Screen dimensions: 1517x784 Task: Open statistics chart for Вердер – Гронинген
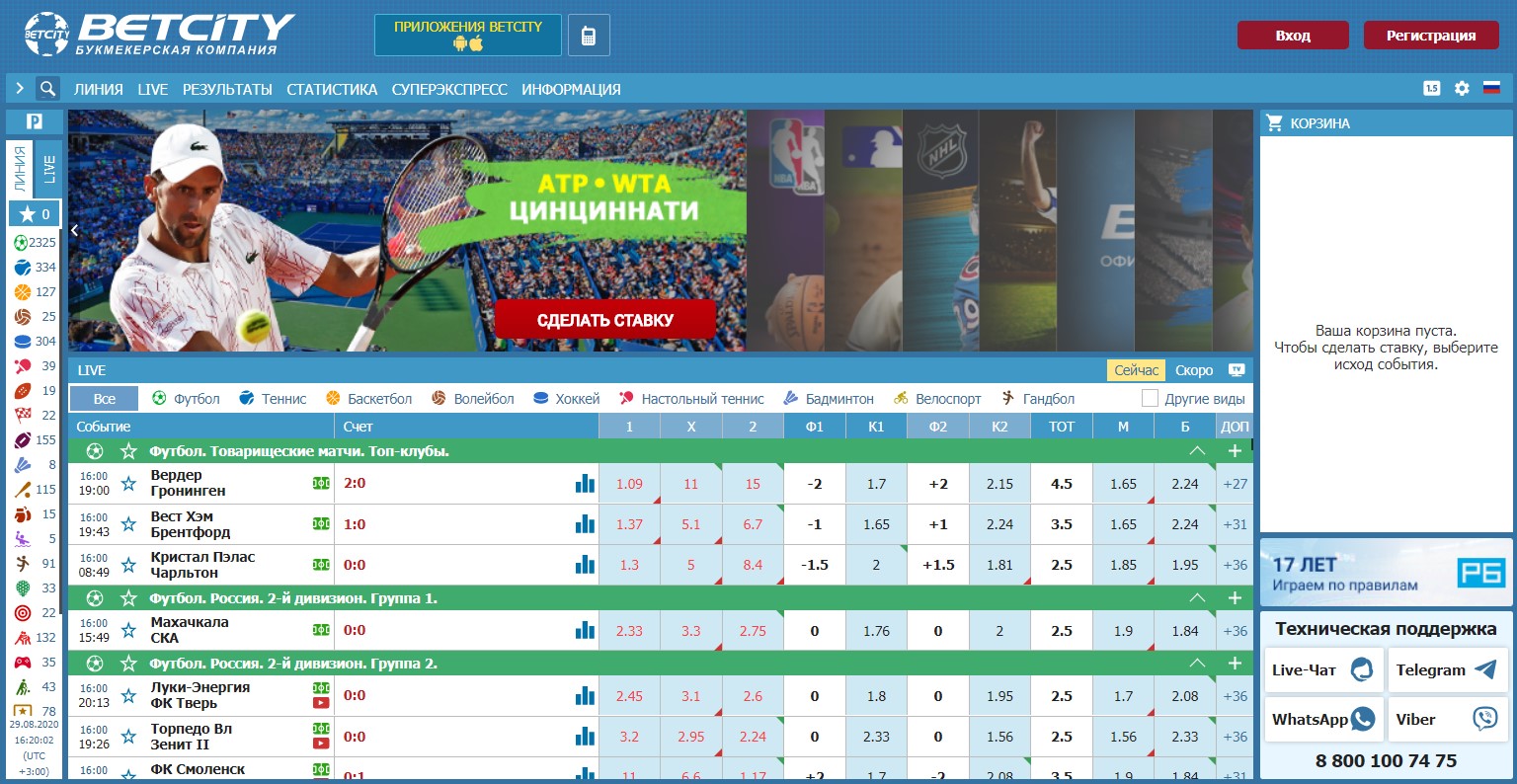[586, 483]
